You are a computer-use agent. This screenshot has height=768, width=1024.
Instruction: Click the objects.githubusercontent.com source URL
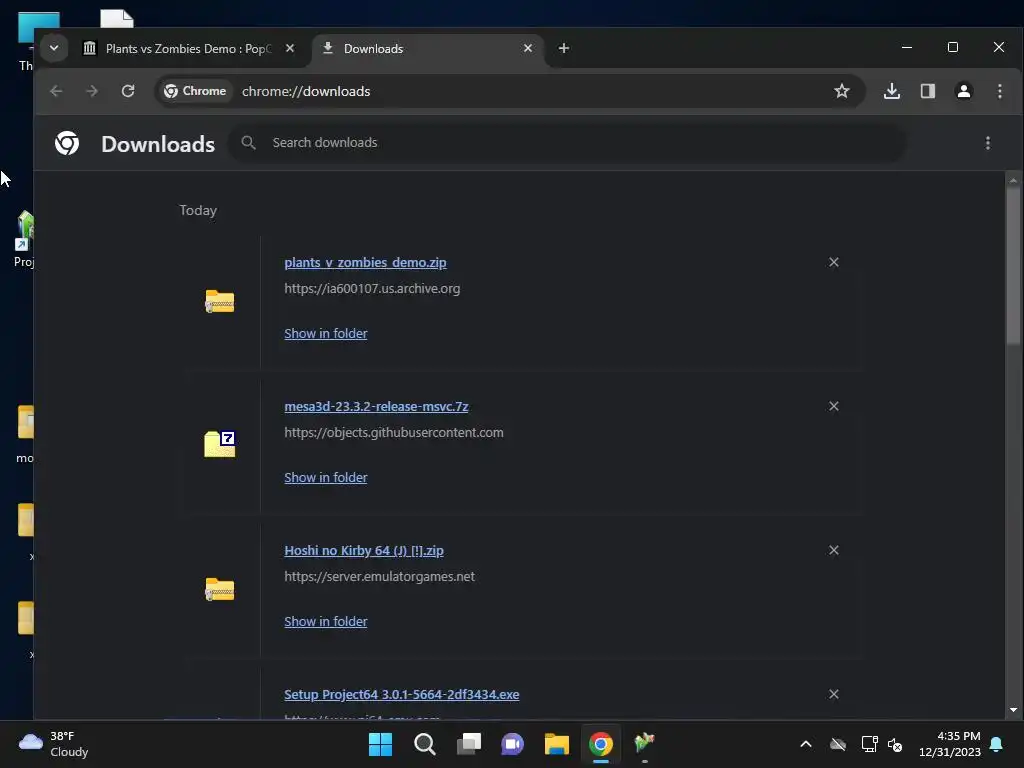coord(394,432)
